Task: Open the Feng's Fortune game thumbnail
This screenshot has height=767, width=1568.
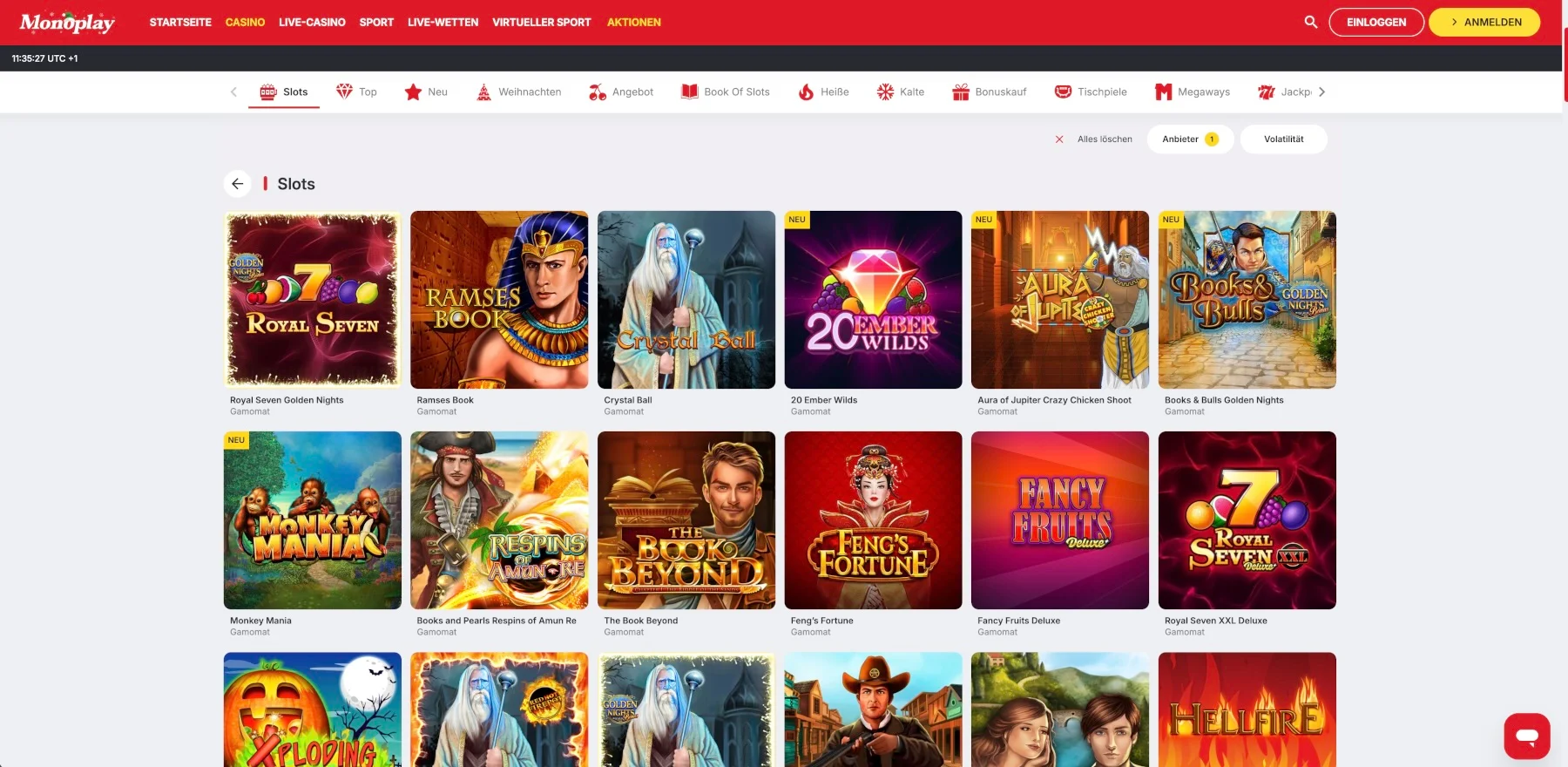Action: pyautogui.click(x=873, y=520)
